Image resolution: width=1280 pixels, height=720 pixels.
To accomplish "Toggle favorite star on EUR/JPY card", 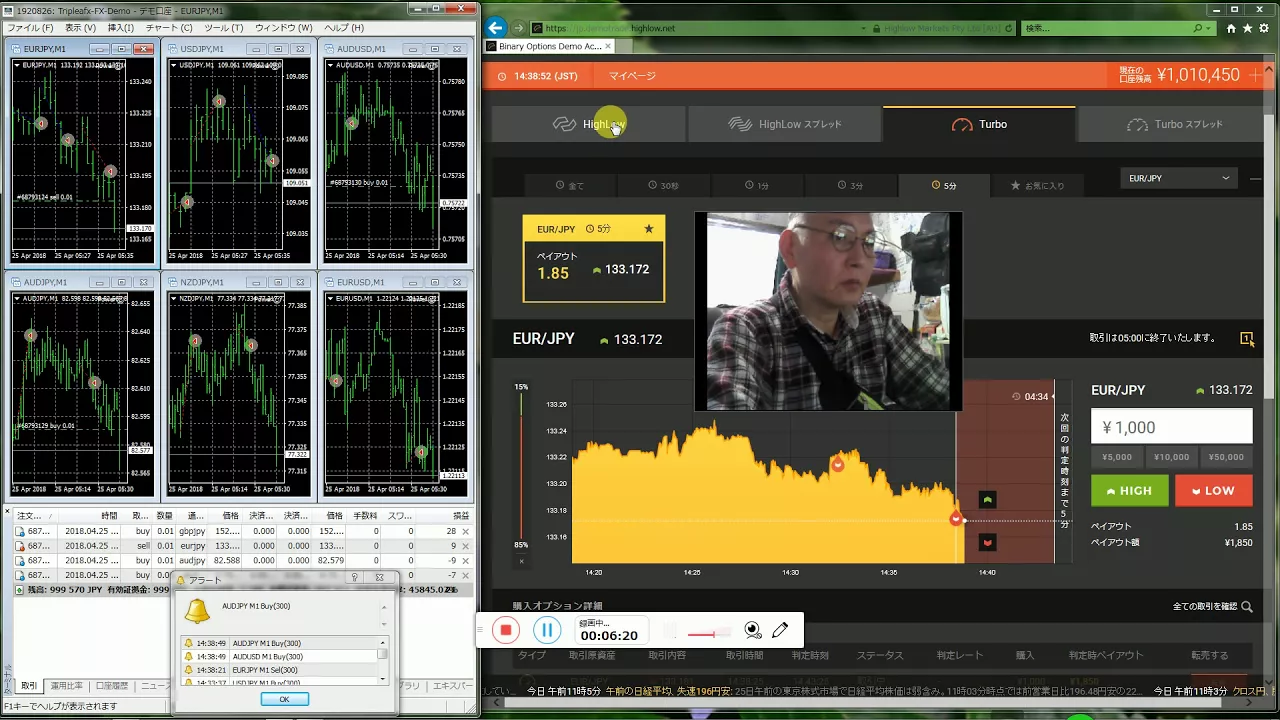I will coord(649,229).
